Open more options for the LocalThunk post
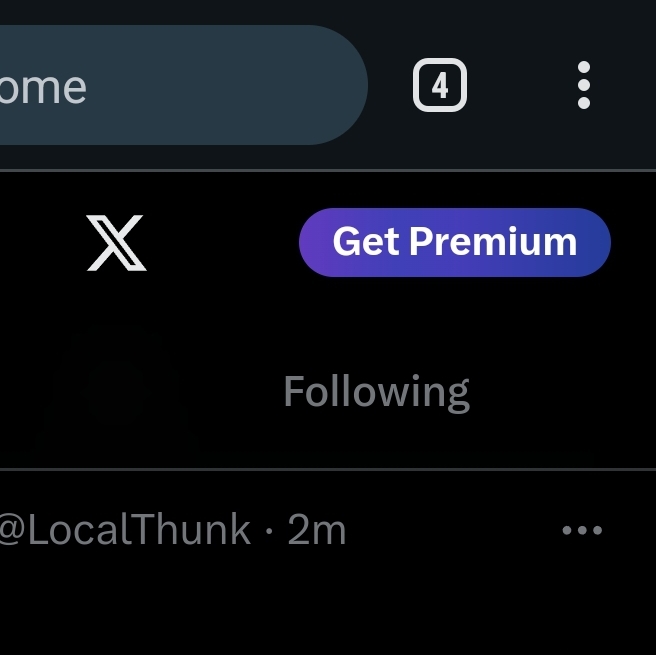Screen dimensions: 656x655 click(582, 530)
